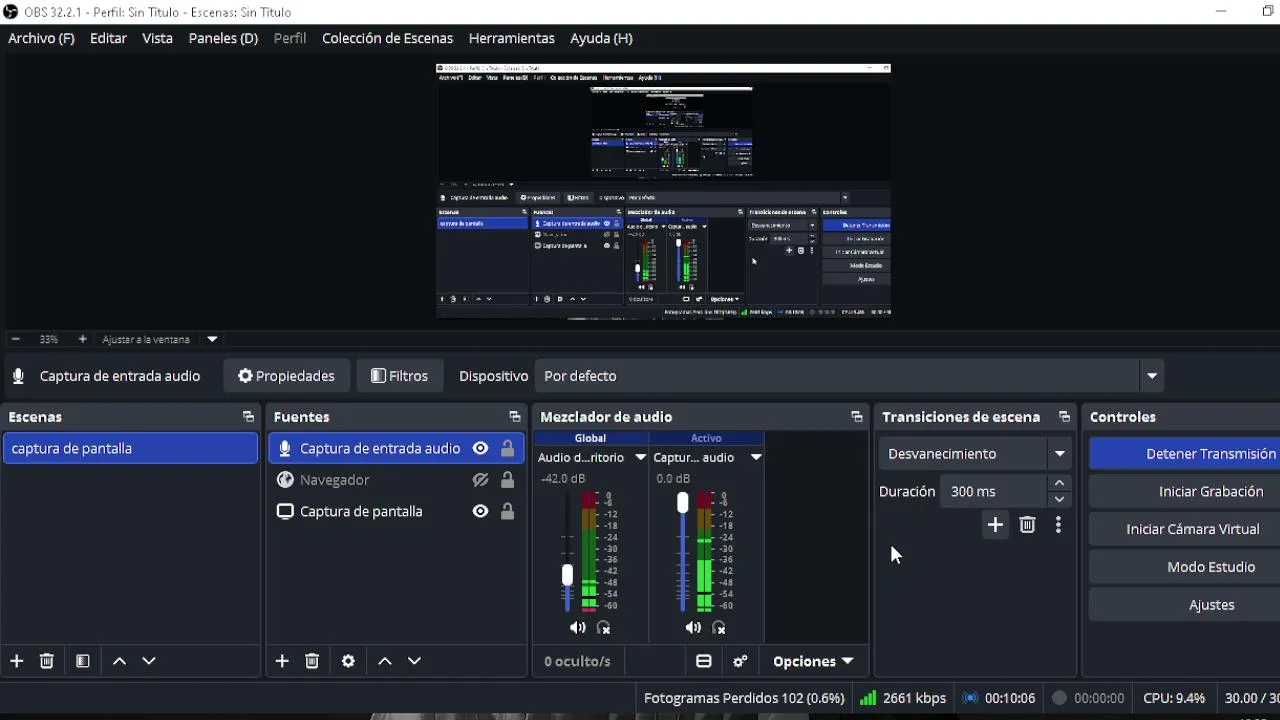The image size is (1280, 720).
Task: Toggle lock on Captura de pantalla source
Action: [x=507, y=511]
